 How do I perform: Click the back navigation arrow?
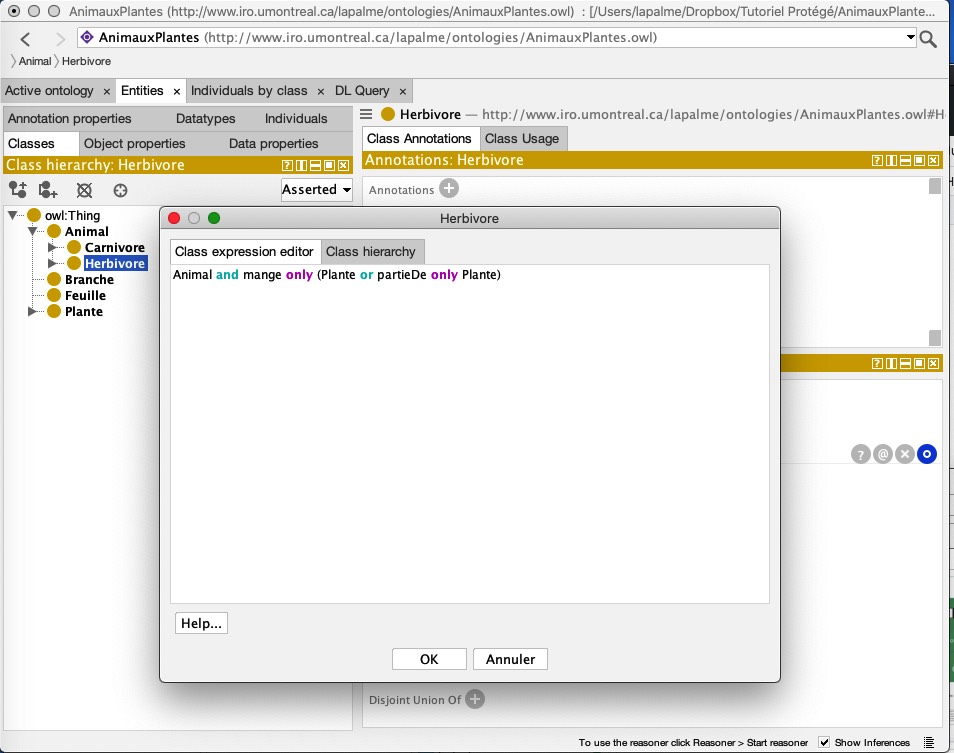tap(26, 39)
